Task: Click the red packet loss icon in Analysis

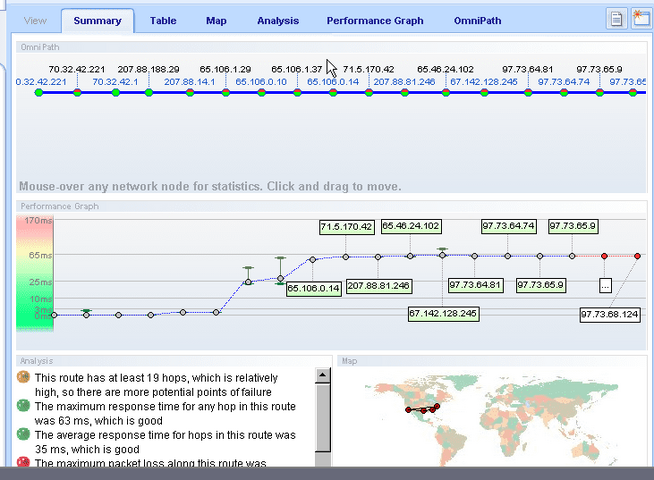Action: tap(23, 462)
